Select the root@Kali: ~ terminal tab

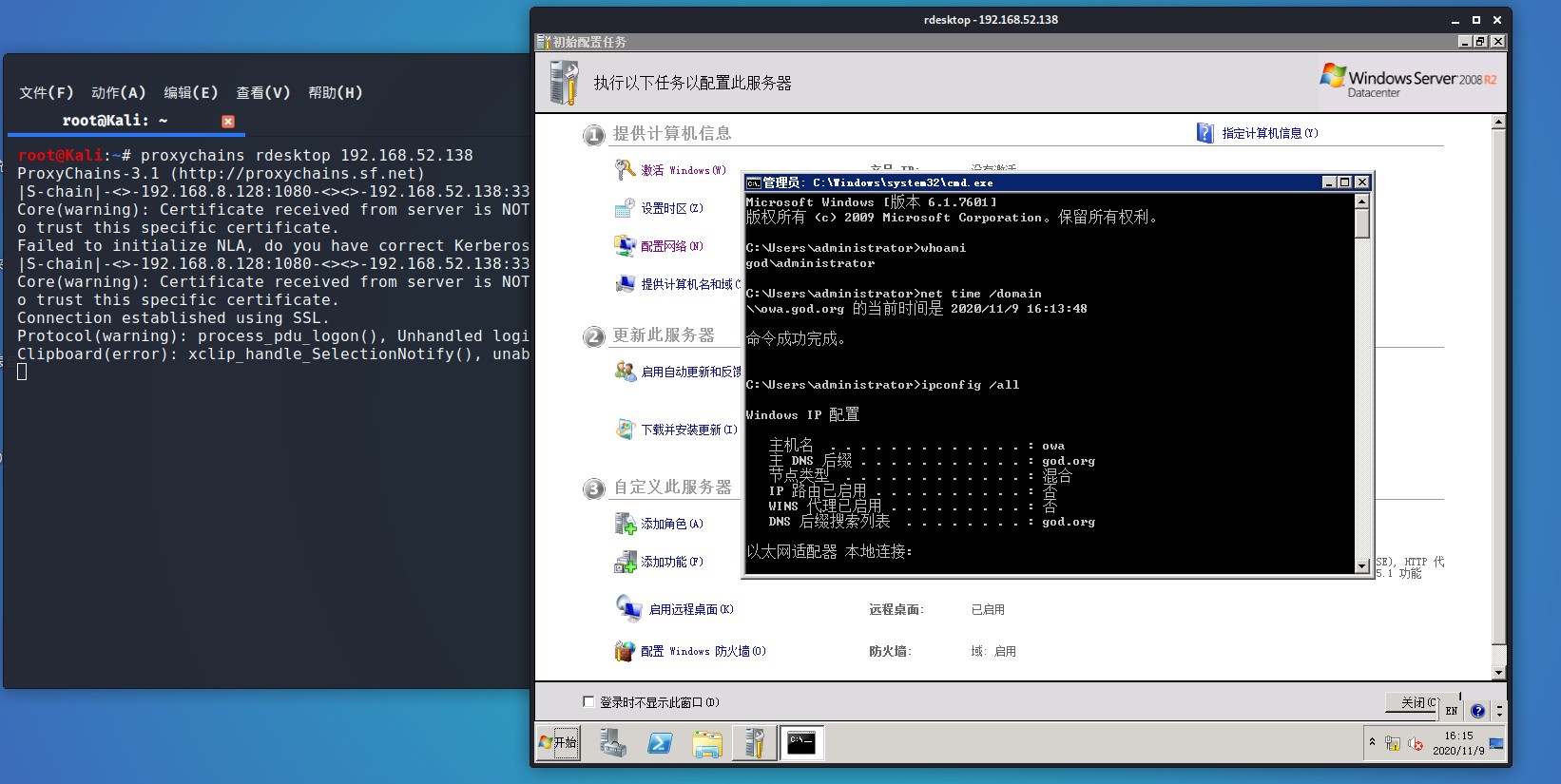pyautogui.click(x=124, y=121)
